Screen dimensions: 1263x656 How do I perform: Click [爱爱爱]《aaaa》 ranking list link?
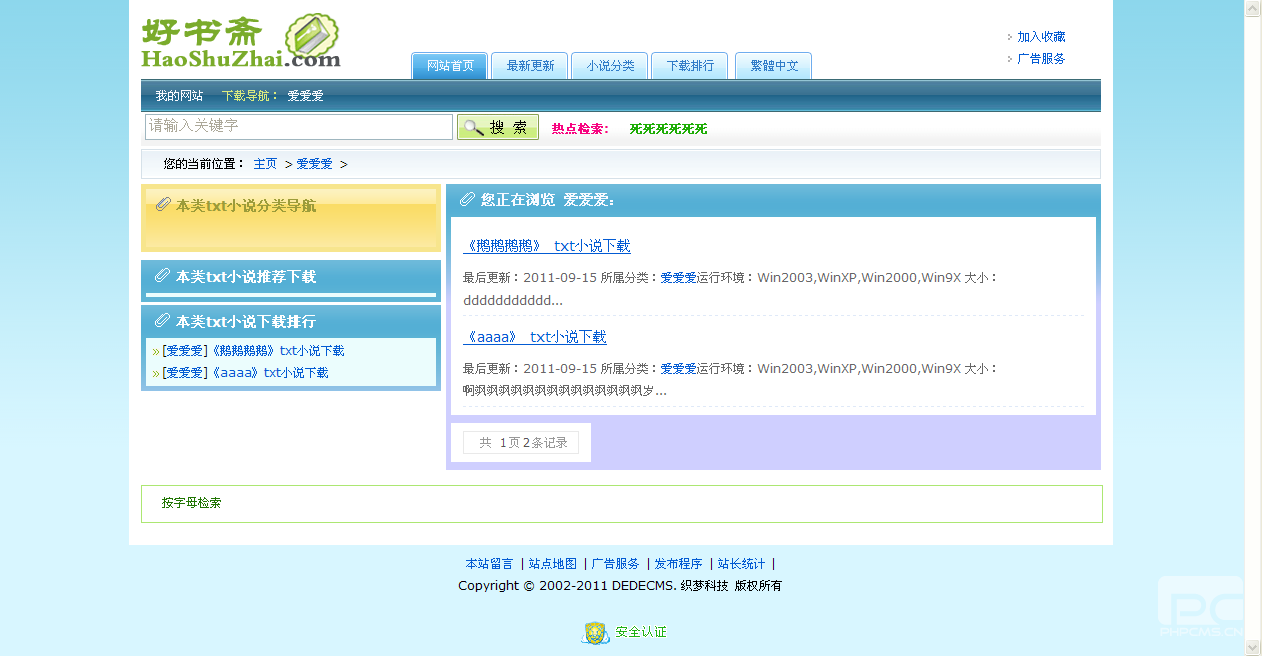[245, 373]
